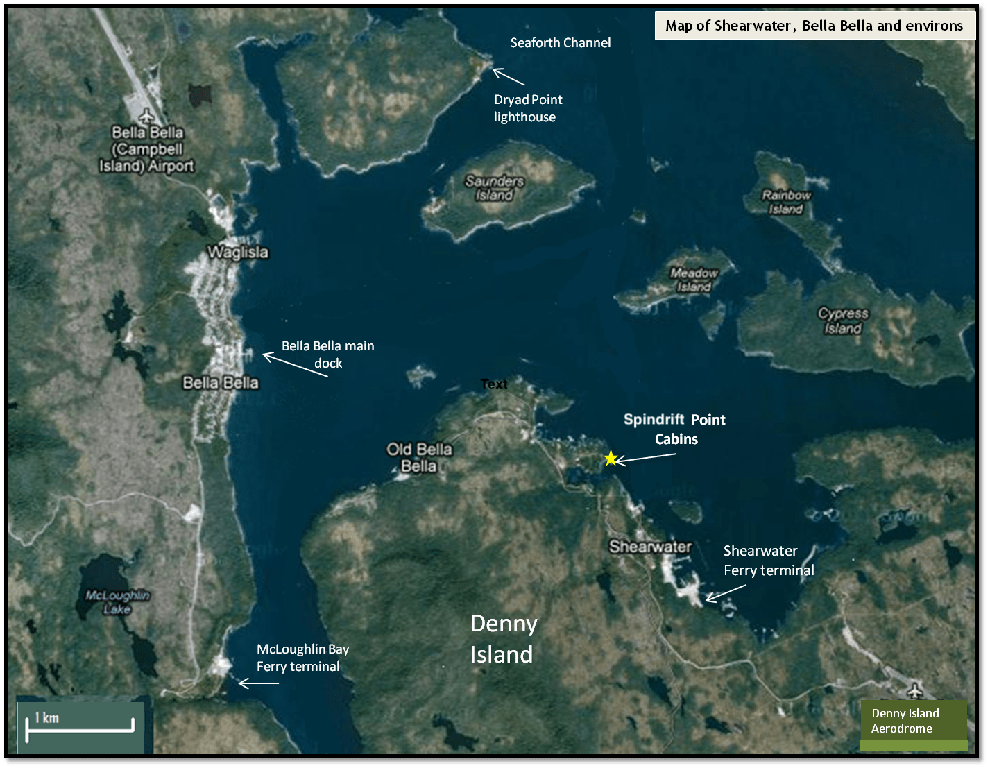Click the Denny Island Aerodrome airplane icon
Viewport: 988px width, 768px height.
(x=918, y=689)
